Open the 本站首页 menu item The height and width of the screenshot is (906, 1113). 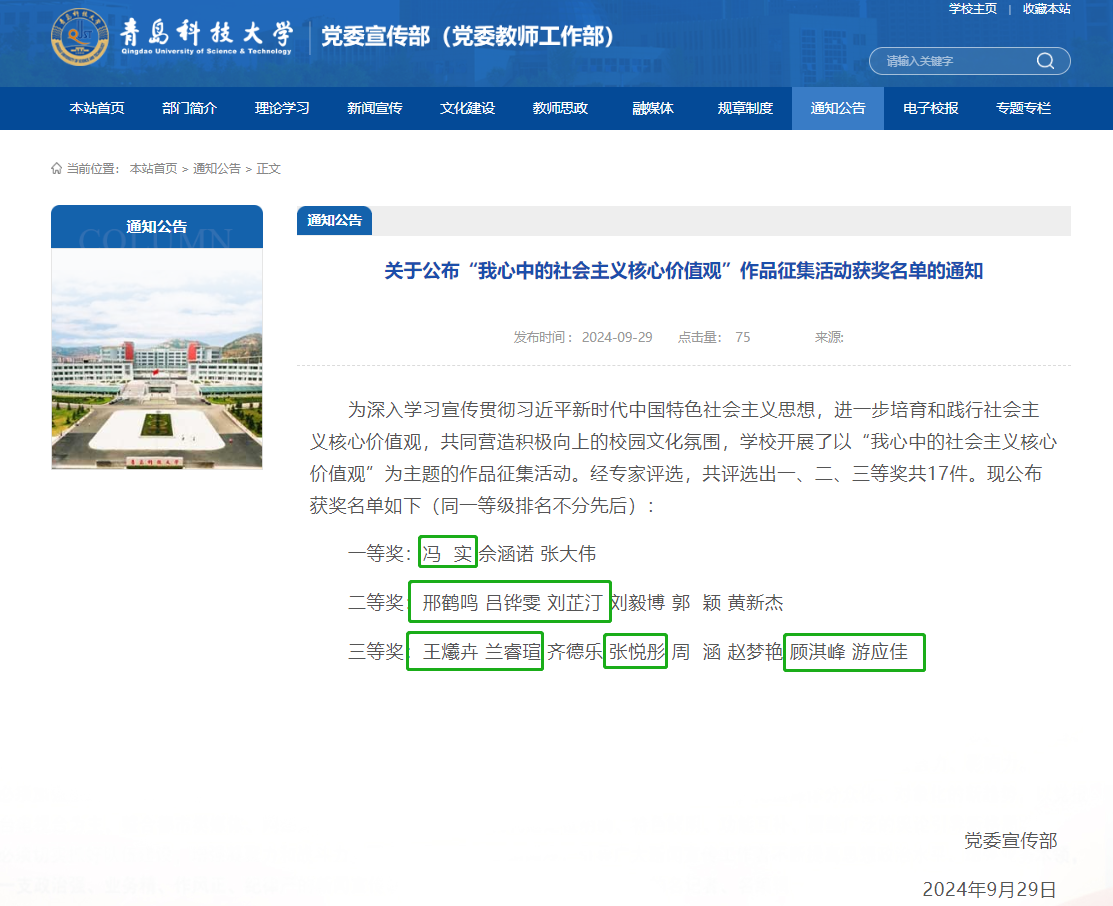(97, 108)
